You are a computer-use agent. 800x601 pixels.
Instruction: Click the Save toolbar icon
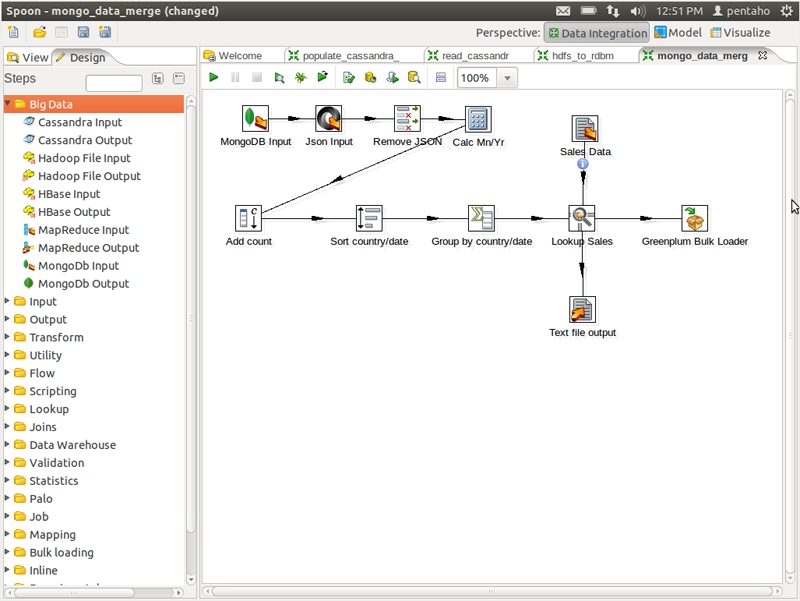point(83,32)
